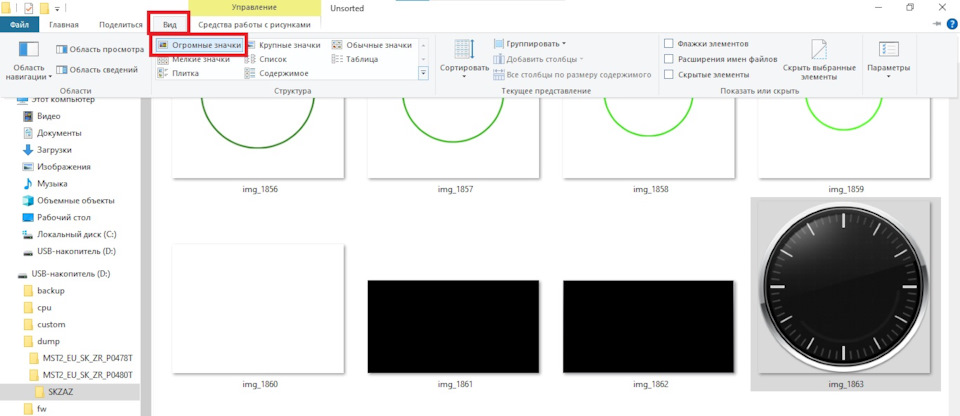This screenshot has width=960, height=416.
Task: Choose Содержимое layout
Action: tap(276, 74)
